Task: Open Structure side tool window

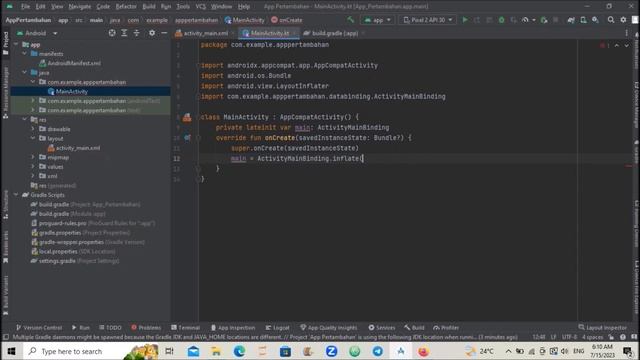Action: [5, 205]
